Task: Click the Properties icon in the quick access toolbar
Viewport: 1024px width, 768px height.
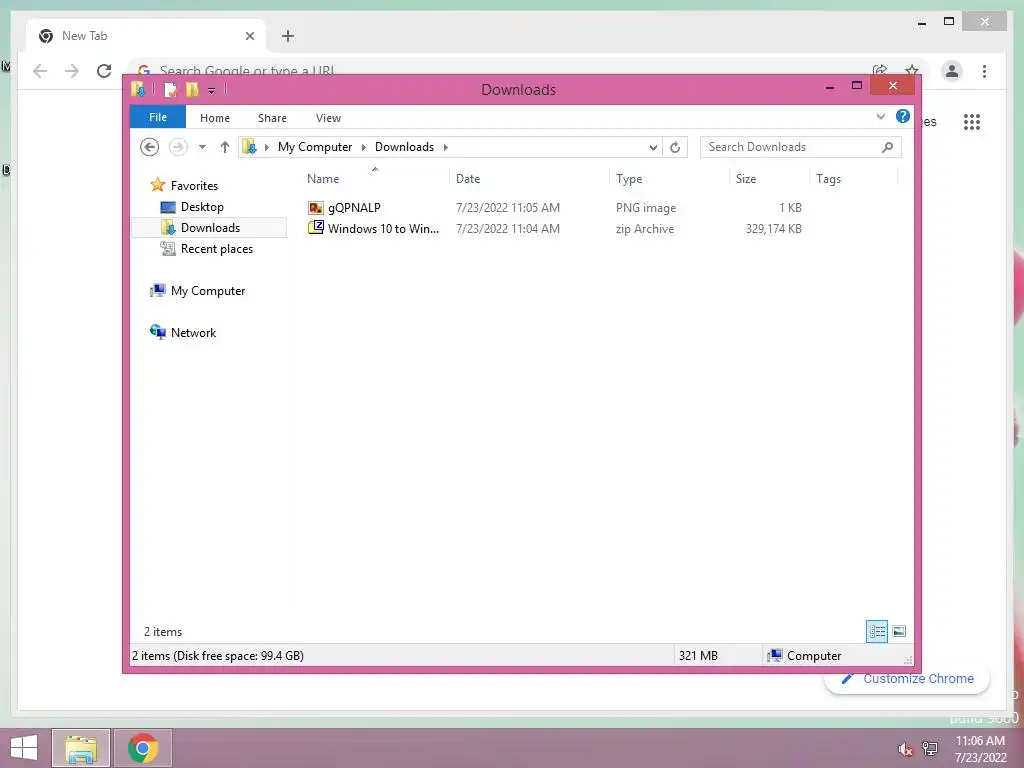Action: point(170,89)
